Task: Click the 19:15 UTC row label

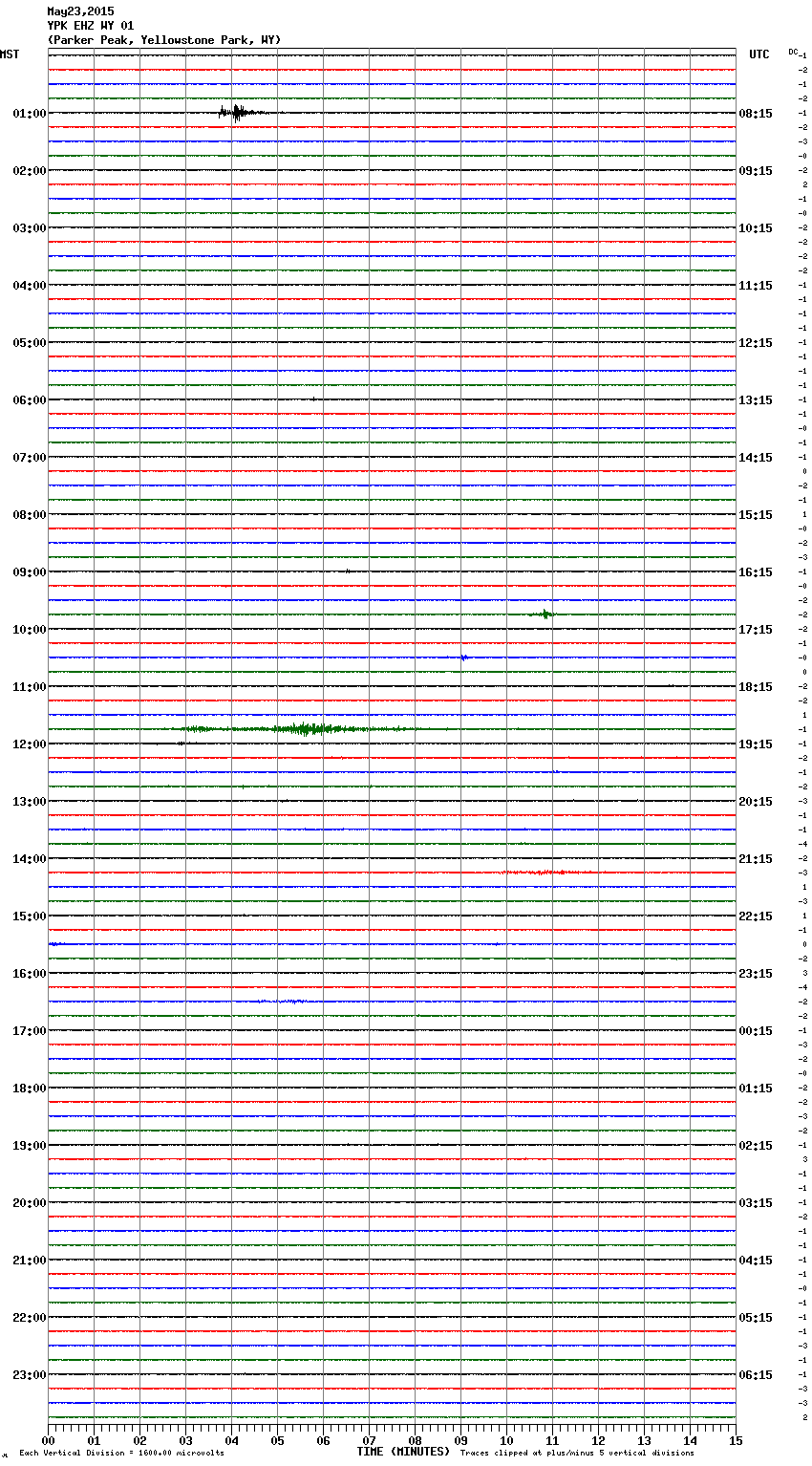Action: pos(756,744)
